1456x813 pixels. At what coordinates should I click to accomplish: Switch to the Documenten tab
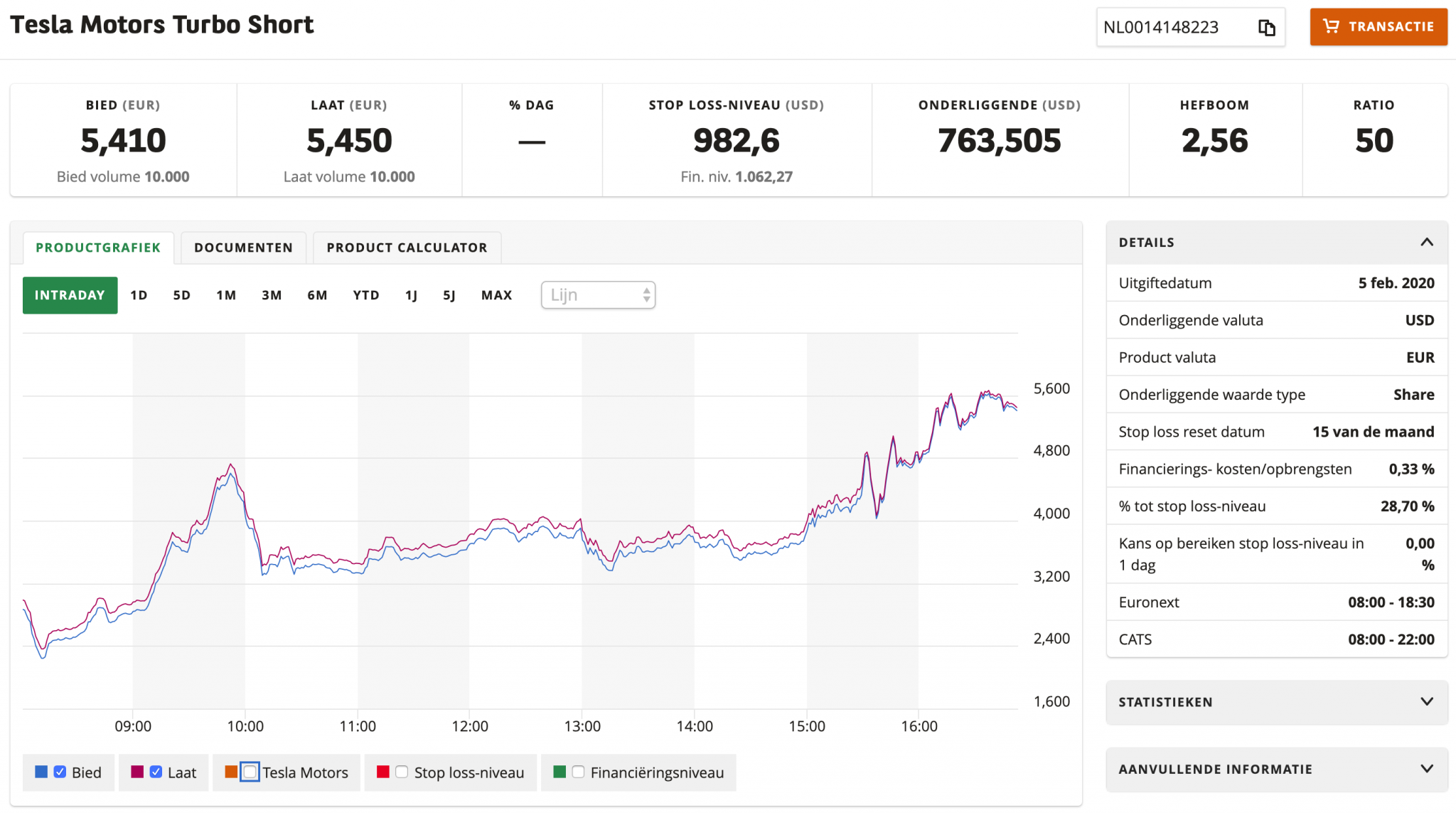pos(243,248)
